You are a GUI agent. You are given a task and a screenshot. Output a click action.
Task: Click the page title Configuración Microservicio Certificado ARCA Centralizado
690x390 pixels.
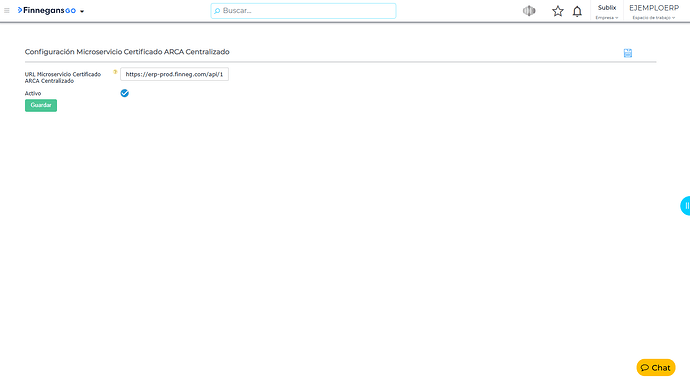pyautogui.click(x=127, y=52)
